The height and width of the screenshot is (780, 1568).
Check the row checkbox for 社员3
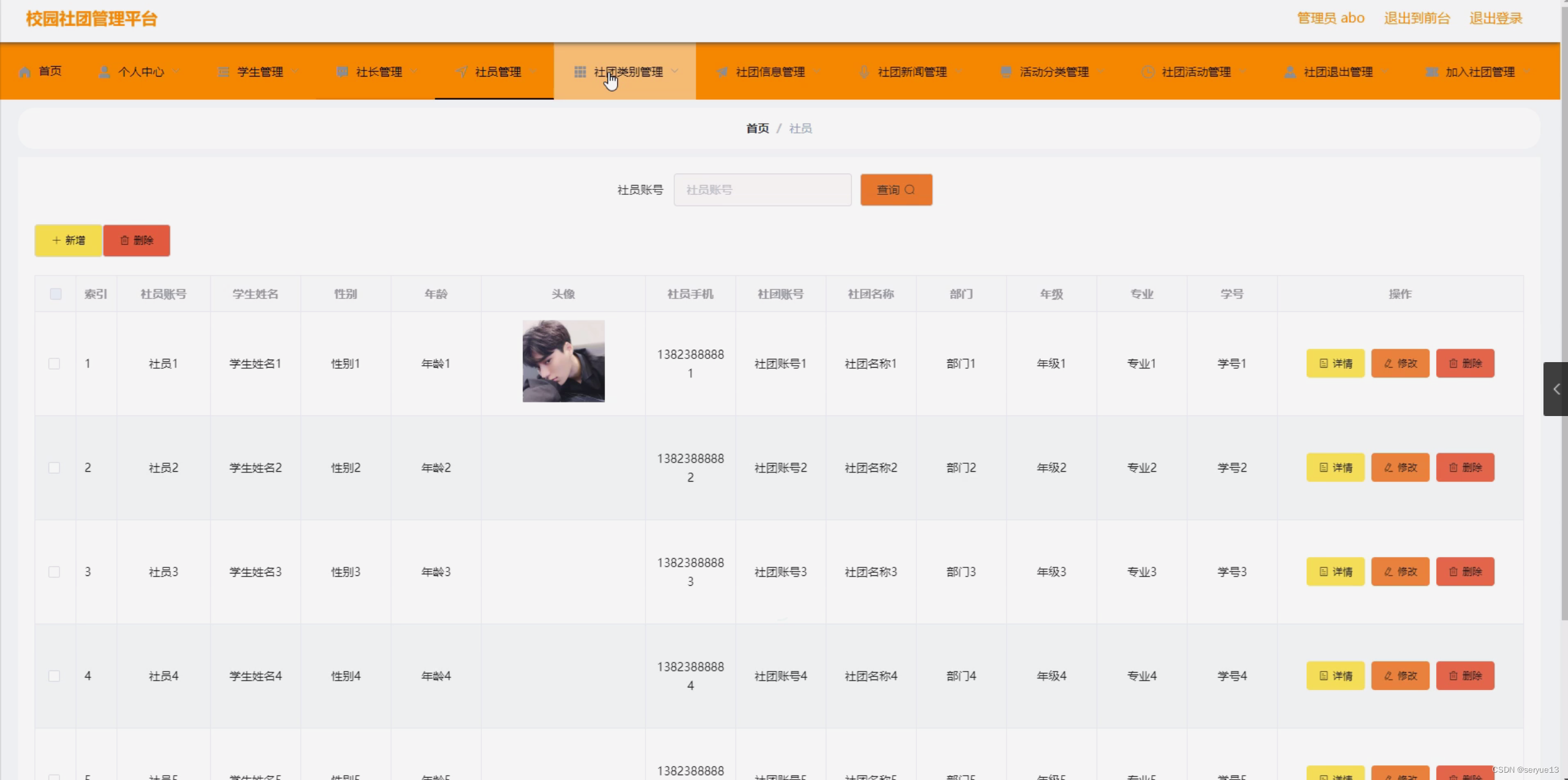tap(55, 571)
